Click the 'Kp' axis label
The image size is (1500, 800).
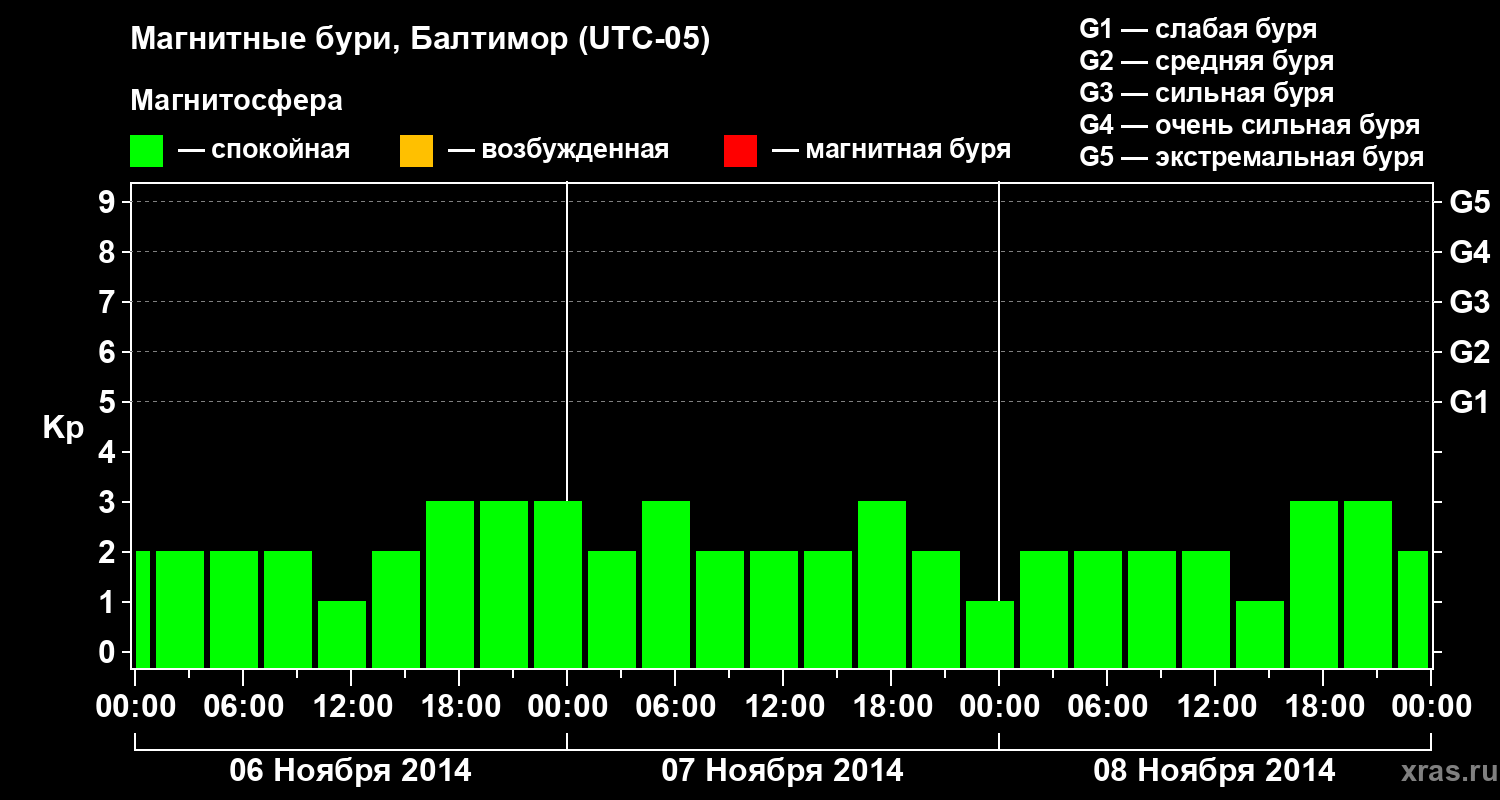coord(63,429)
